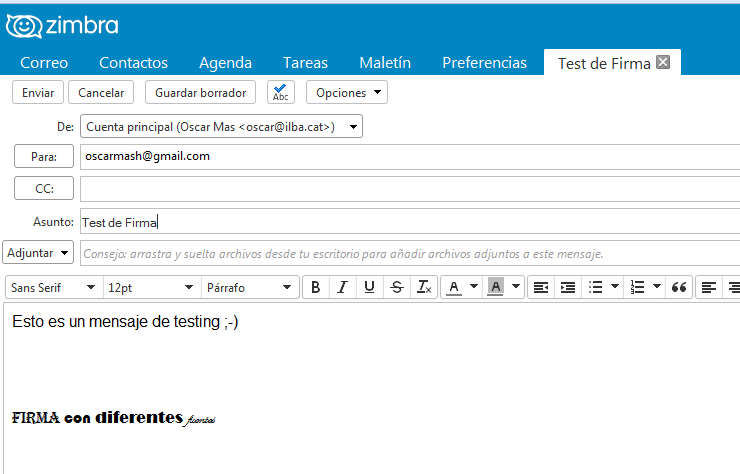Apply bold formatting

coord(316,287)
